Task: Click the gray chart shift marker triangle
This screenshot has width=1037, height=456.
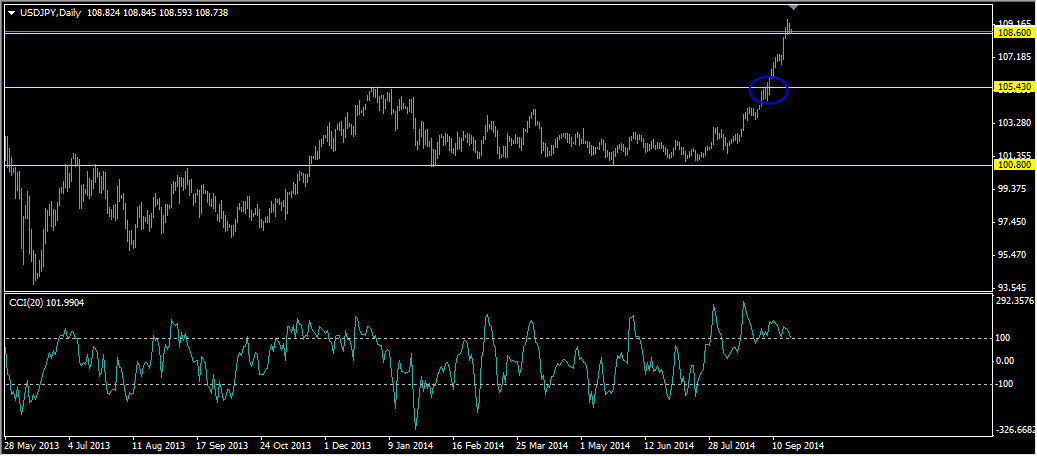Action: pyautogui.click(x=795, y=7)
